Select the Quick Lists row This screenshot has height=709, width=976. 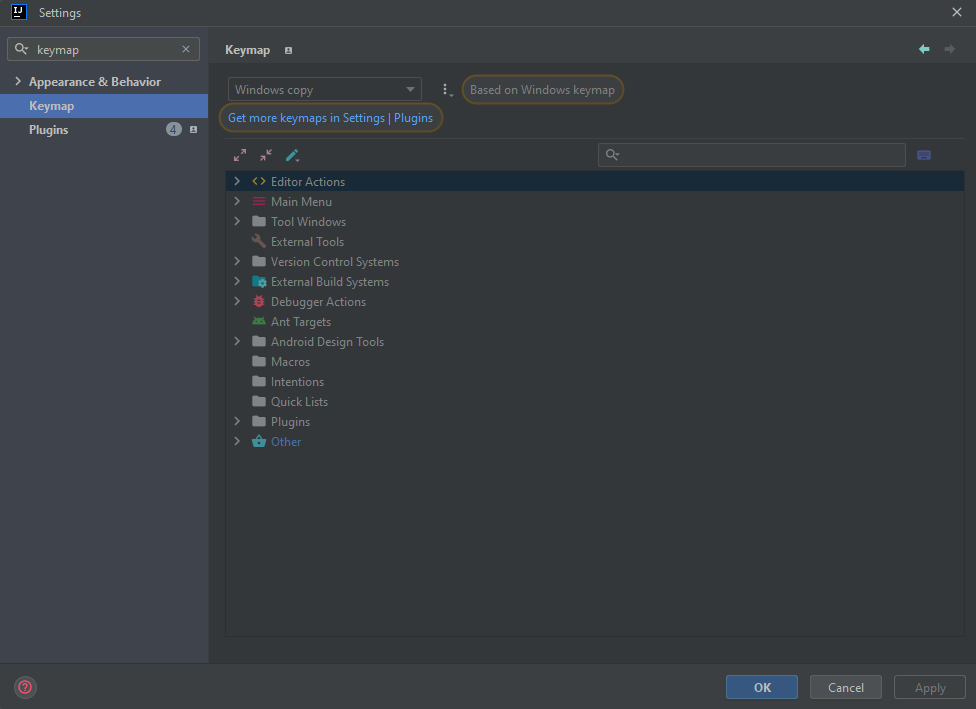(x=594, y=401)
